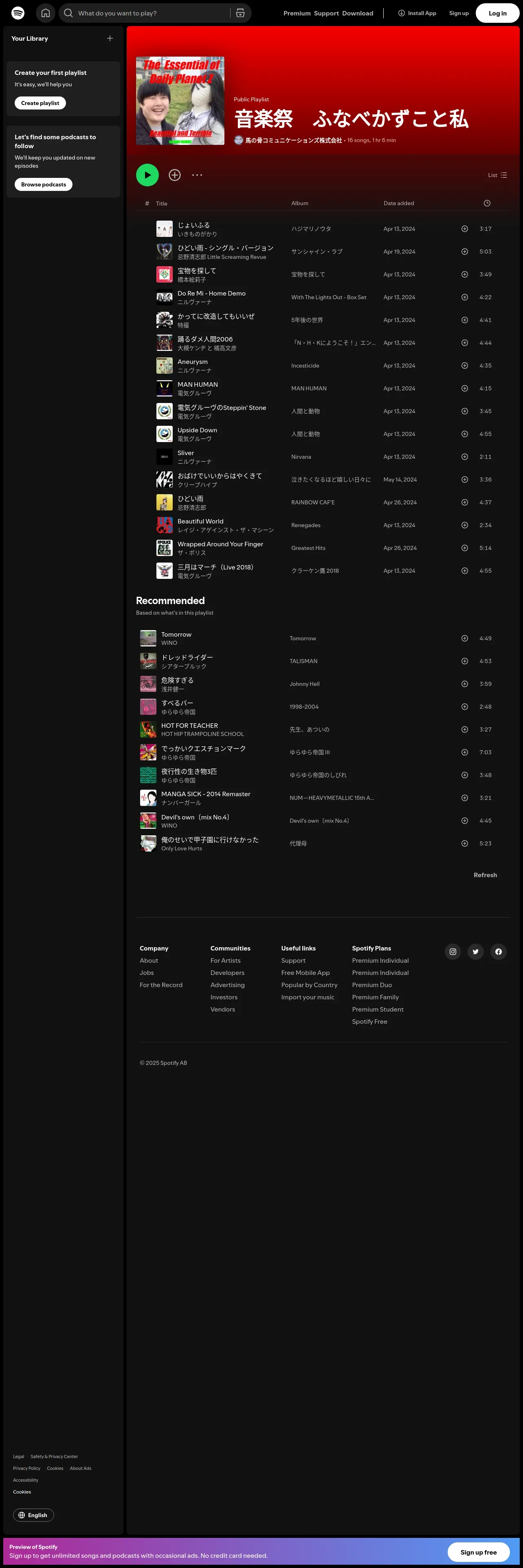This screenshot has width=523, height=1568.
Task: Open Spotify Instagram page
Action: pyautogui.click(x=453, y=951)
